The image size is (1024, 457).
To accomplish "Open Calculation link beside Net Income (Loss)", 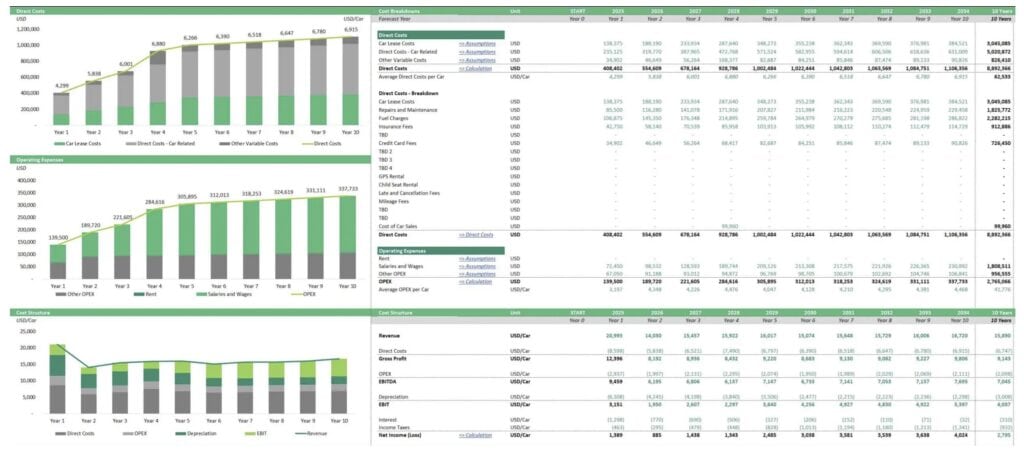I will click(x=477, y=434).
